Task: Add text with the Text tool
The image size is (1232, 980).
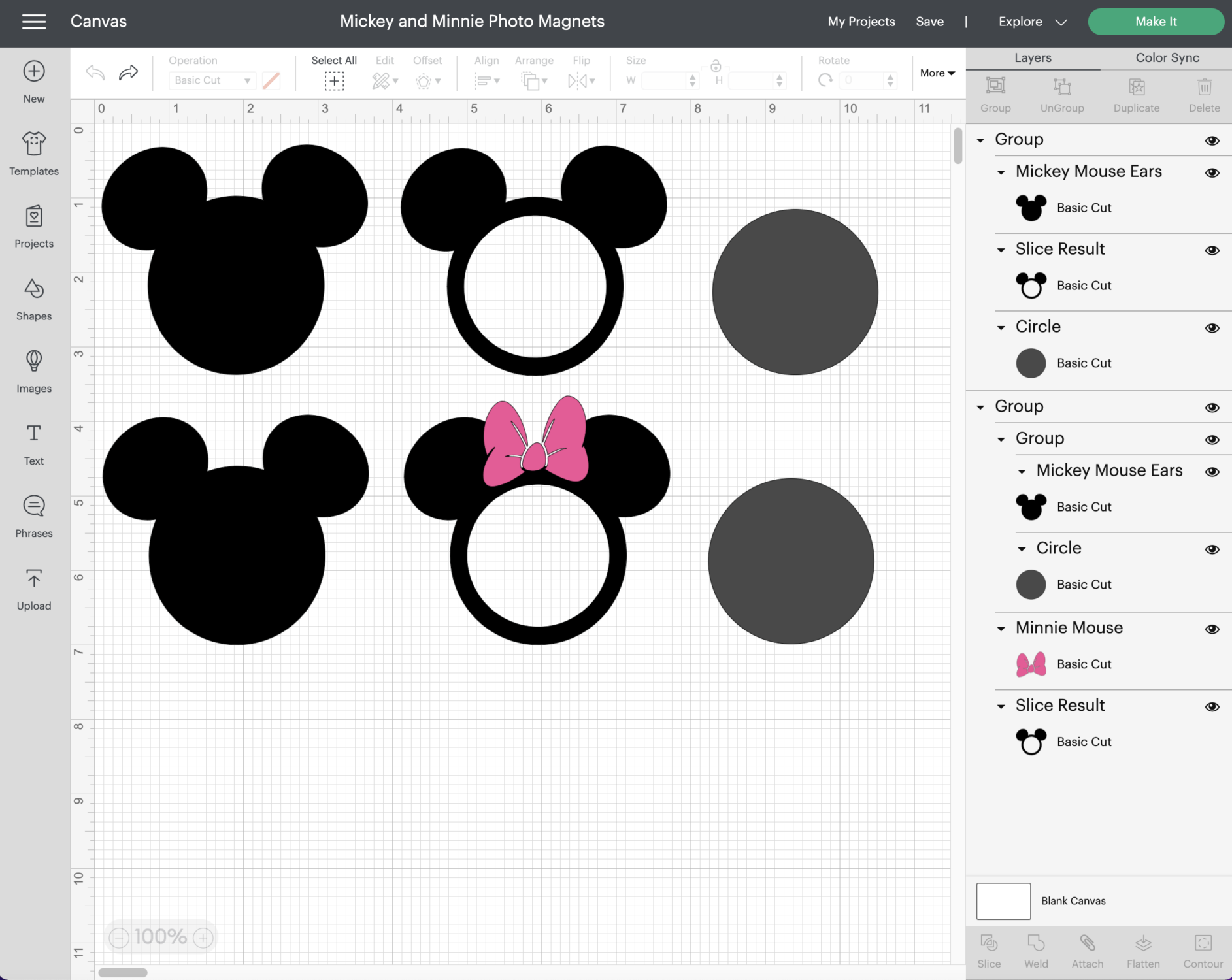Action: [x=34, y=444]
